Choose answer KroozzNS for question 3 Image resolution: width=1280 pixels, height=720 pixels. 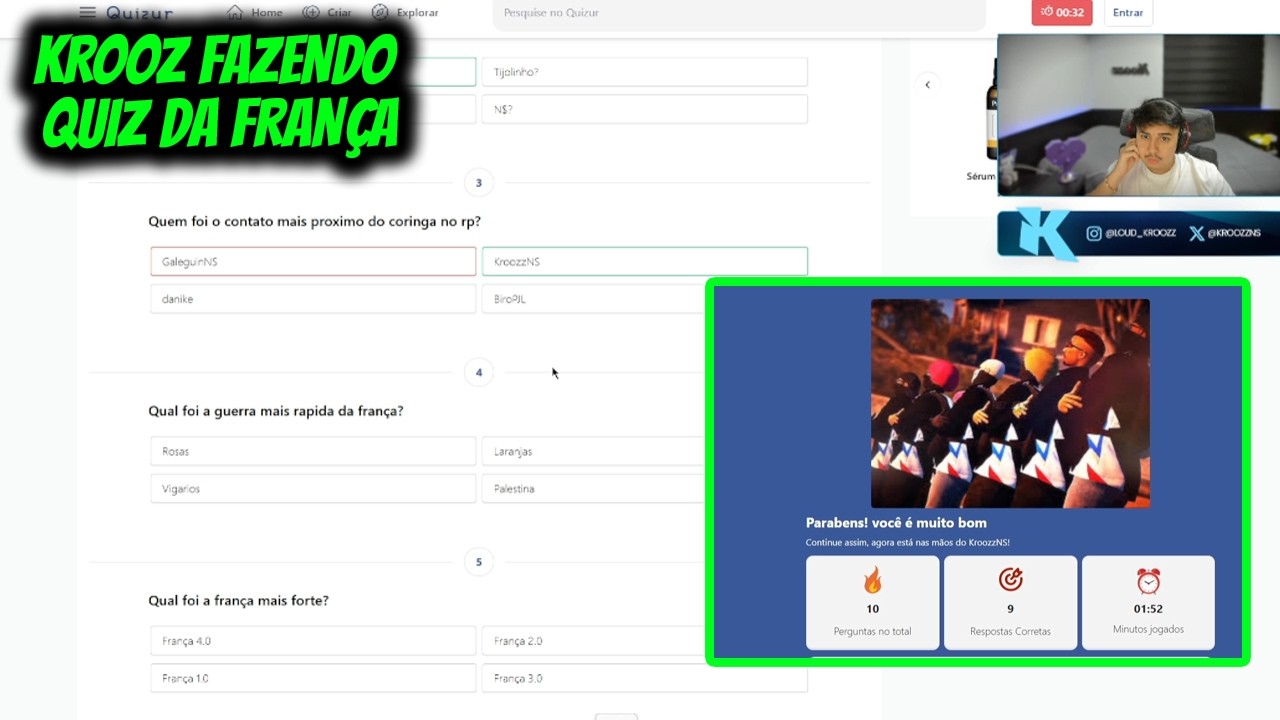point(644,262)
